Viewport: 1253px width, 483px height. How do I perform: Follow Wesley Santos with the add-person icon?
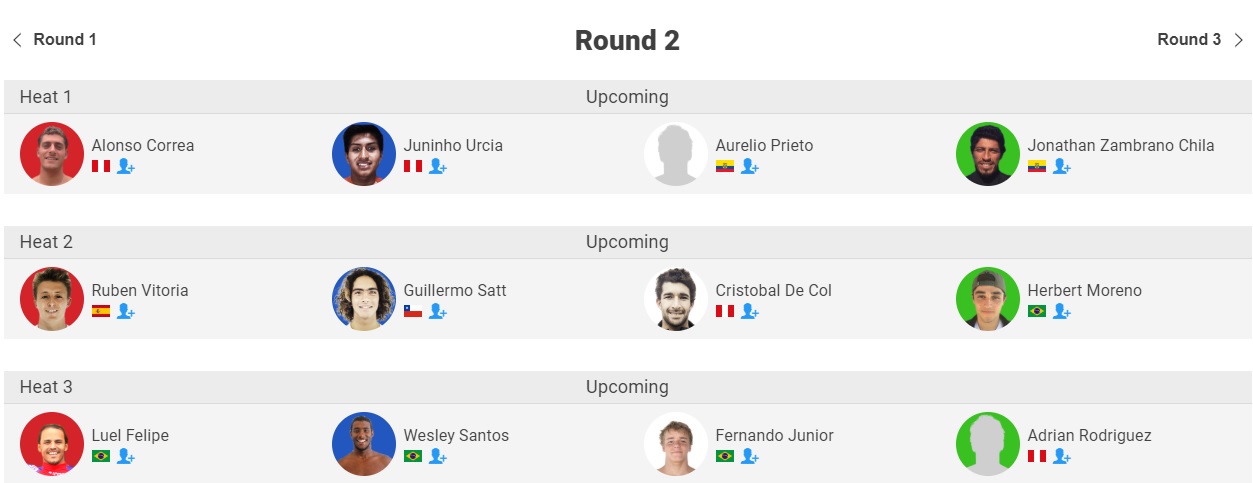coord(438,456)
